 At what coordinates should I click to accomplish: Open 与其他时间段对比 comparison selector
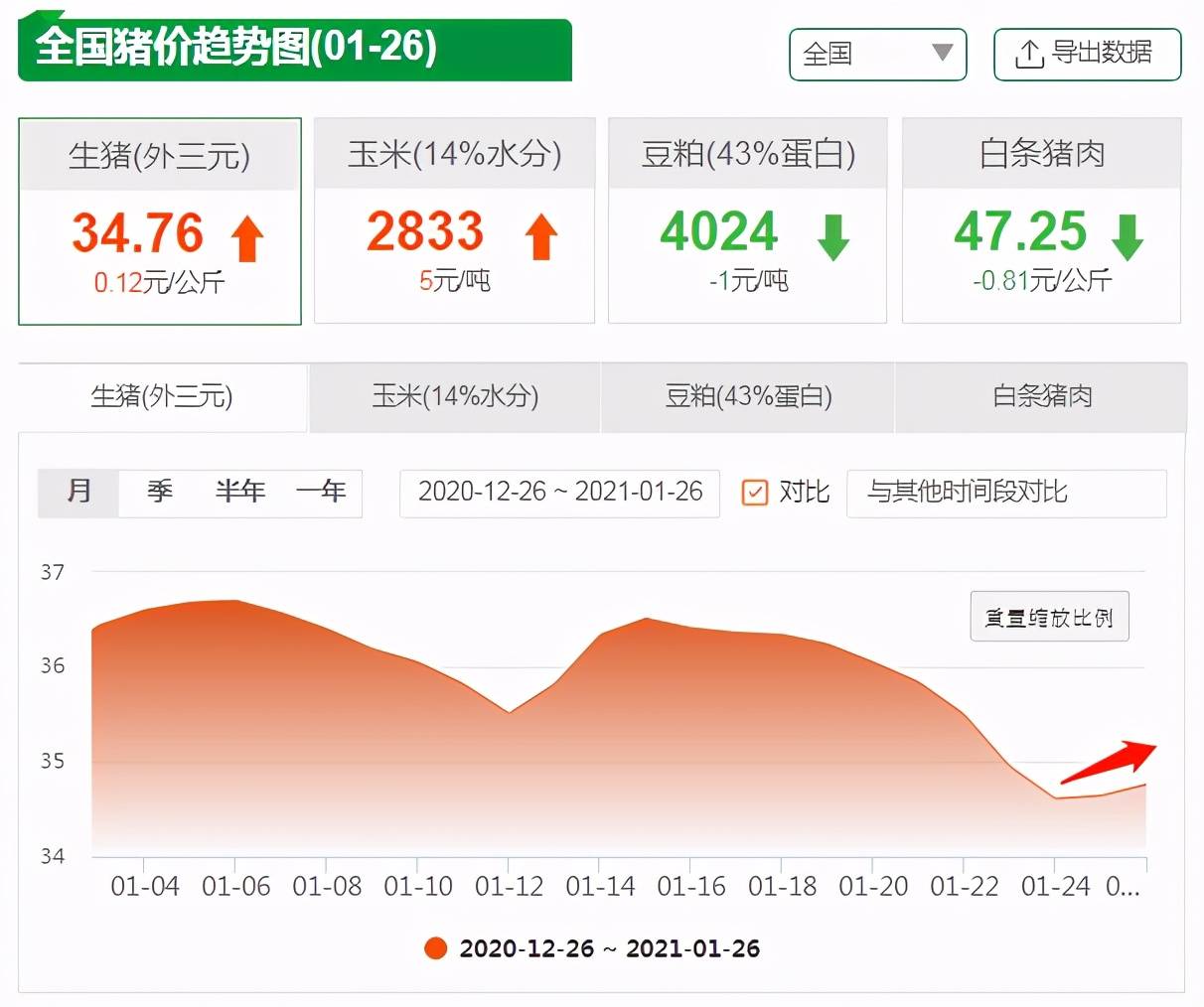1005,493
